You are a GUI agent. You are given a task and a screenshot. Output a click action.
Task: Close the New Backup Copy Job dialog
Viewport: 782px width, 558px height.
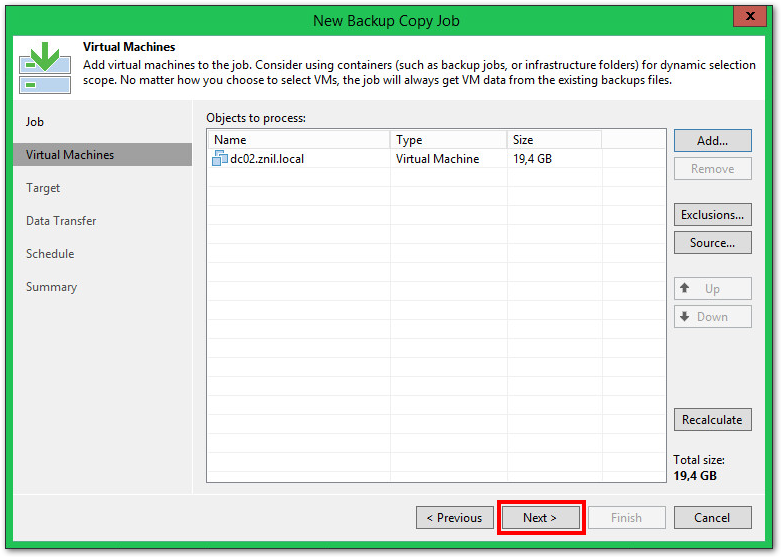[x=748, y=18]
